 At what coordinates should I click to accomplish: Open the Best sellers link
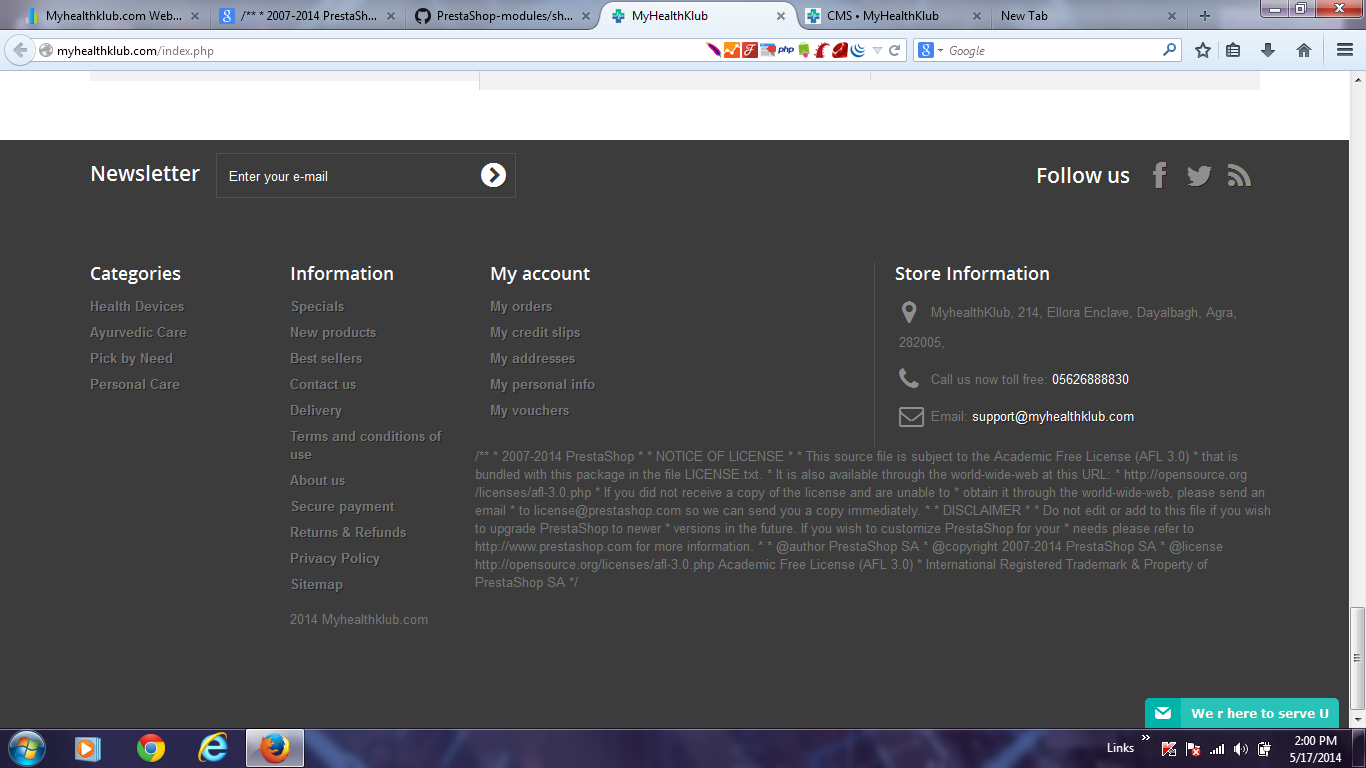(326, 358)
